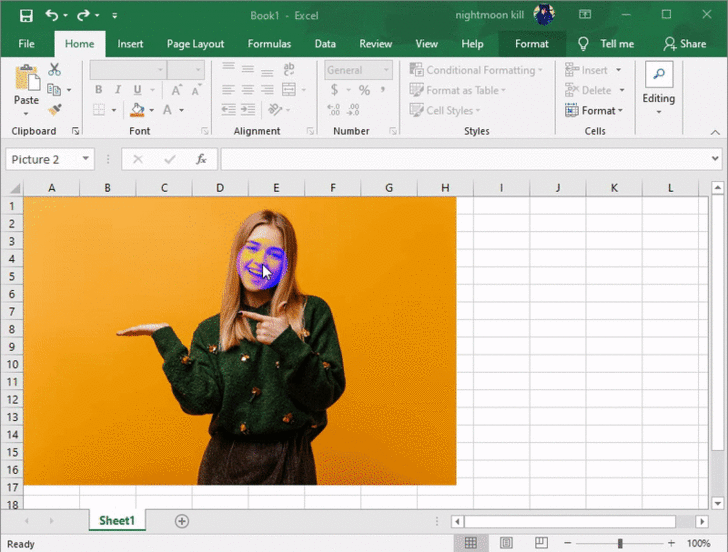Collapse the ribbon with chevron
This screenshot has width=728, height=552.
[715, 132]
